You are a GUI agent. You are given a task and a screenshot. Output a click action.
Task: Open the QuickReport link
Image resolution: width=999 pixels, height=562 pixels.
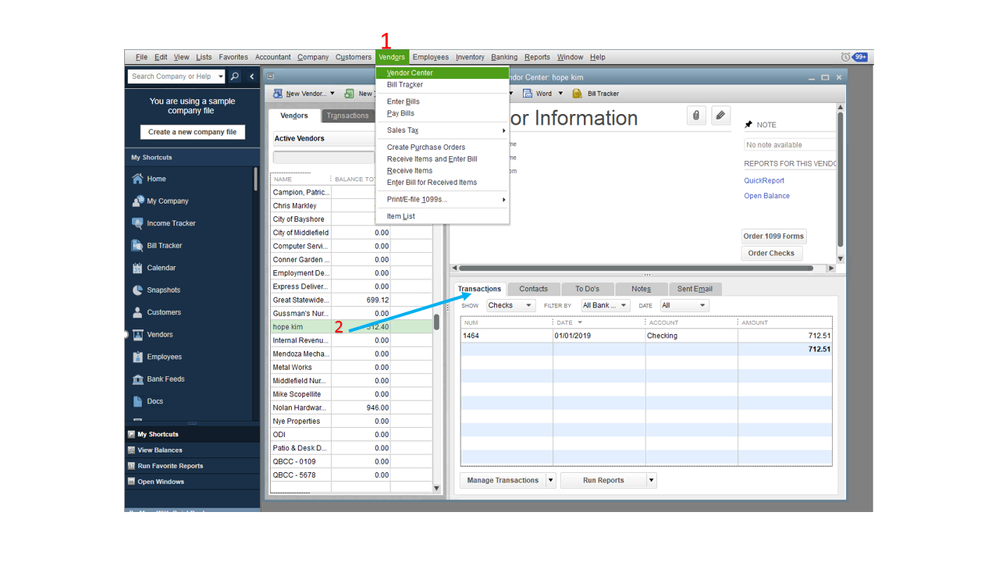(764, 181)
